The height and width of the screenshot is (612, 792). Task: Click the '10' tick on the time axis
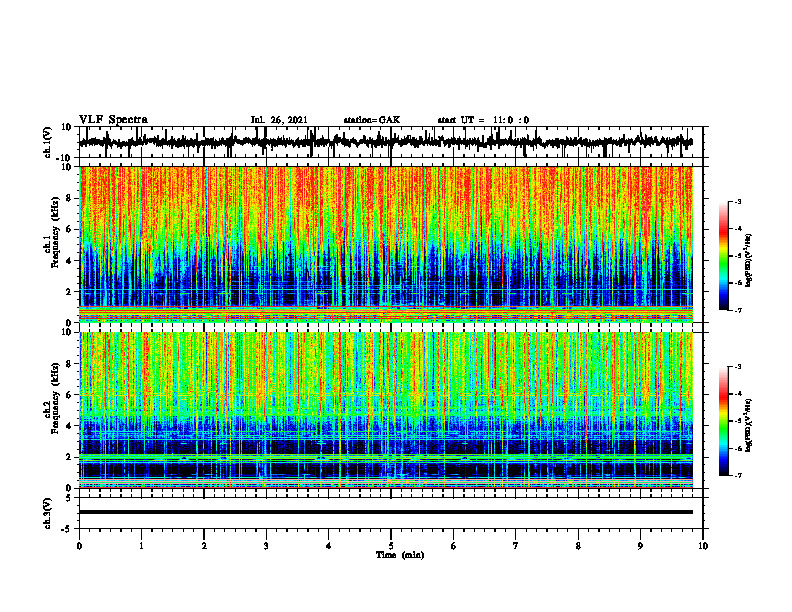point(703,546)
